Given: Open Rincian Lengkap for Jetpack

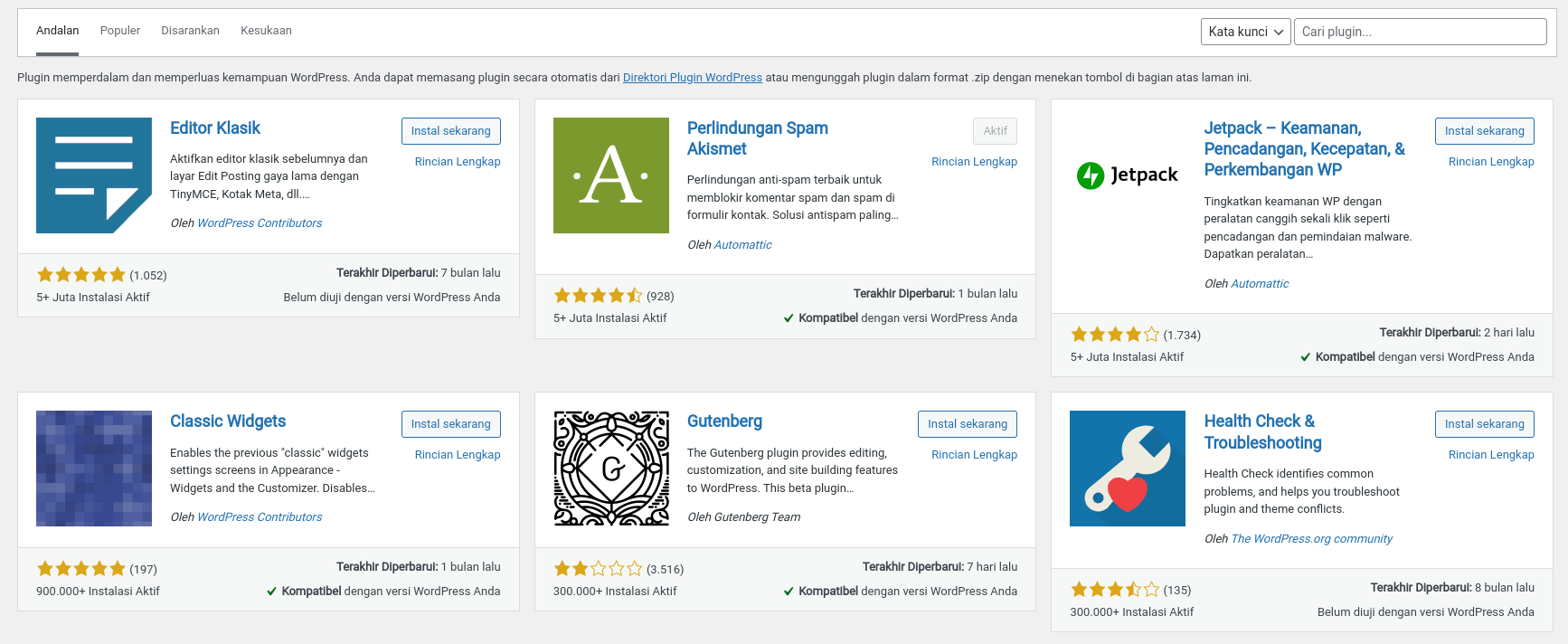Looking at the screenshot, I should pos(1491,162).
